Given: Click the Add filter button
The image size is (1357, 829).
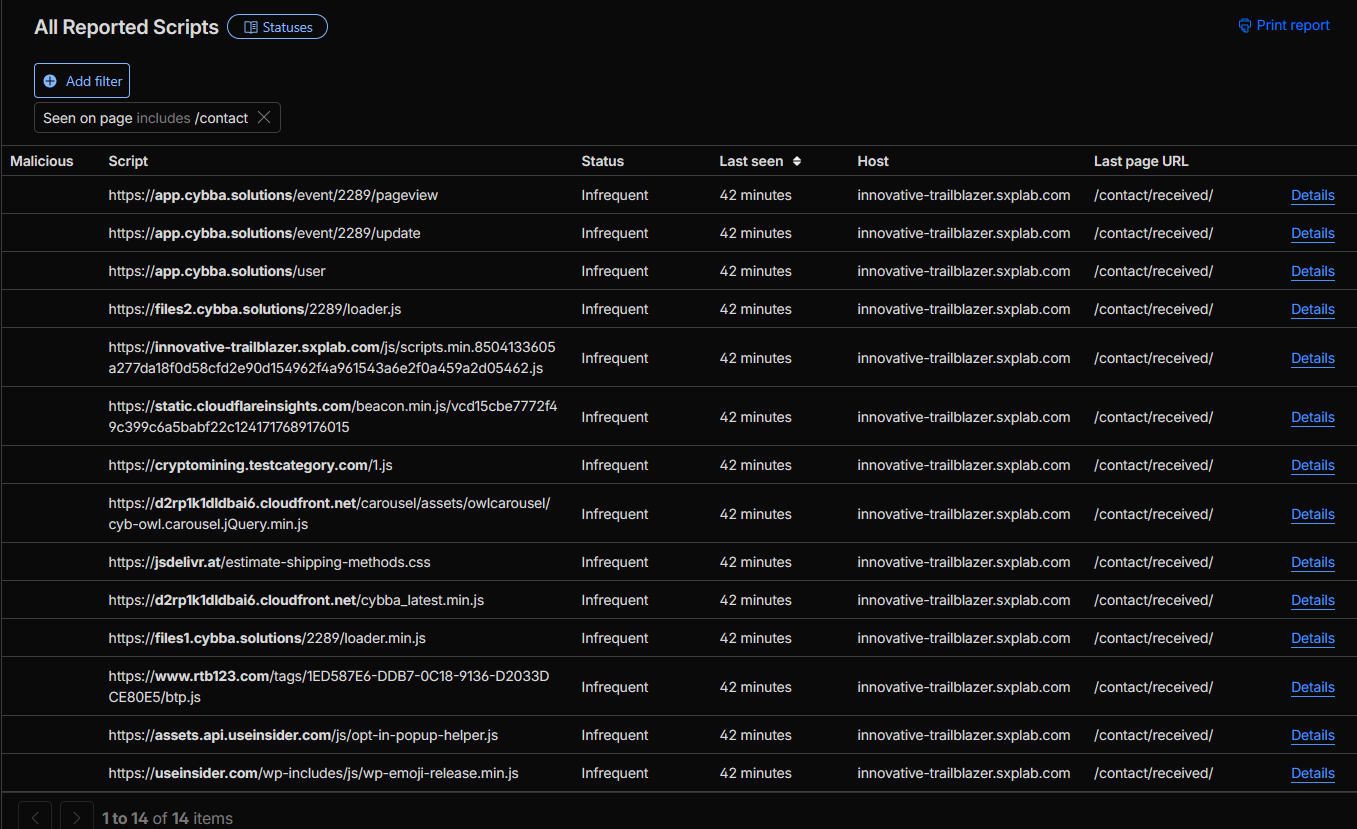Looking at the screenshot, I should [x=81, y=80].
